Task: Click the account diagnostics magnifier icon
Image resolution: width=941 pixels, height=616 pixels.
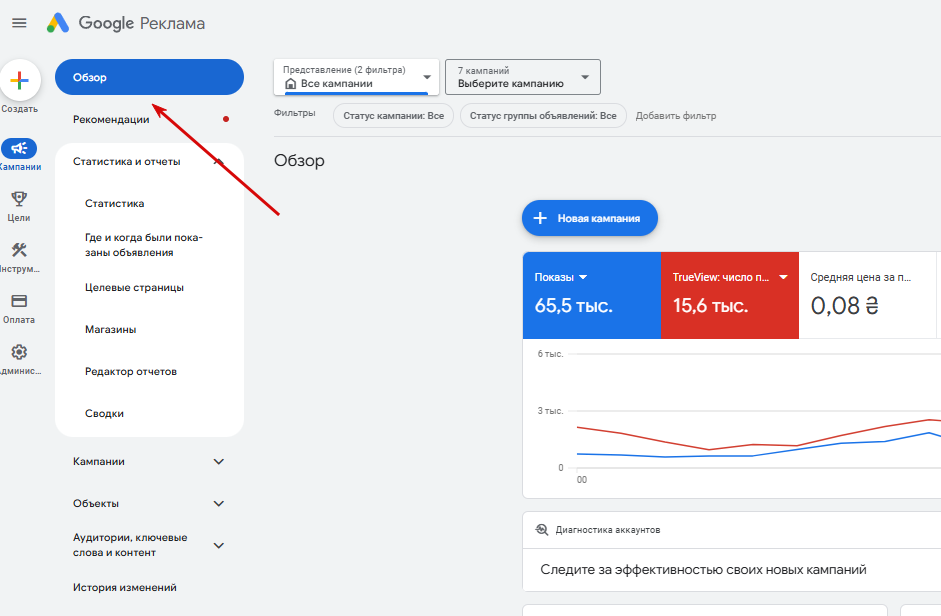Action: point(541,530)
